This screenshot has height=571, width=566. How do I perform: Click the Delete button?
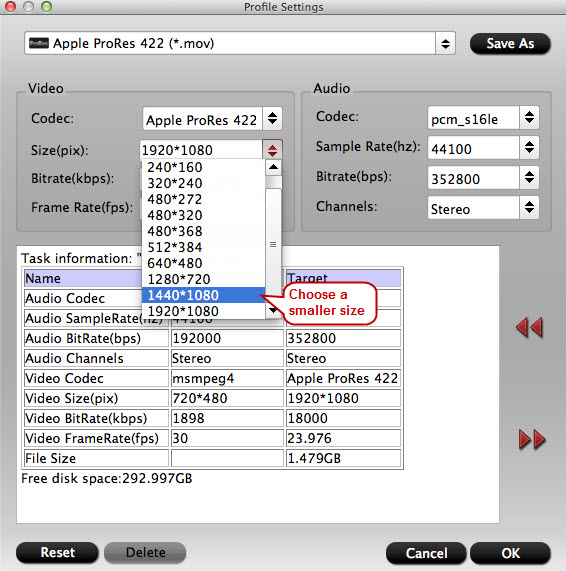pos(145,552)
